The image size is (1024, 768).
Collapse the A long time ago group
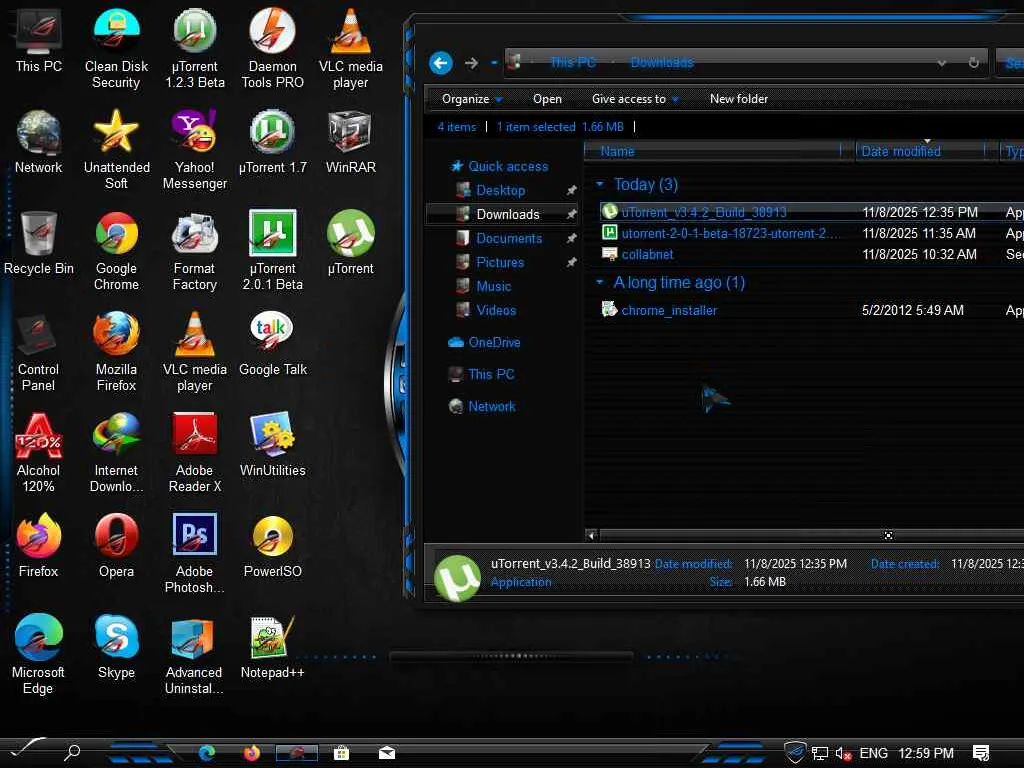pyautogui.click(x=600, y=283)
